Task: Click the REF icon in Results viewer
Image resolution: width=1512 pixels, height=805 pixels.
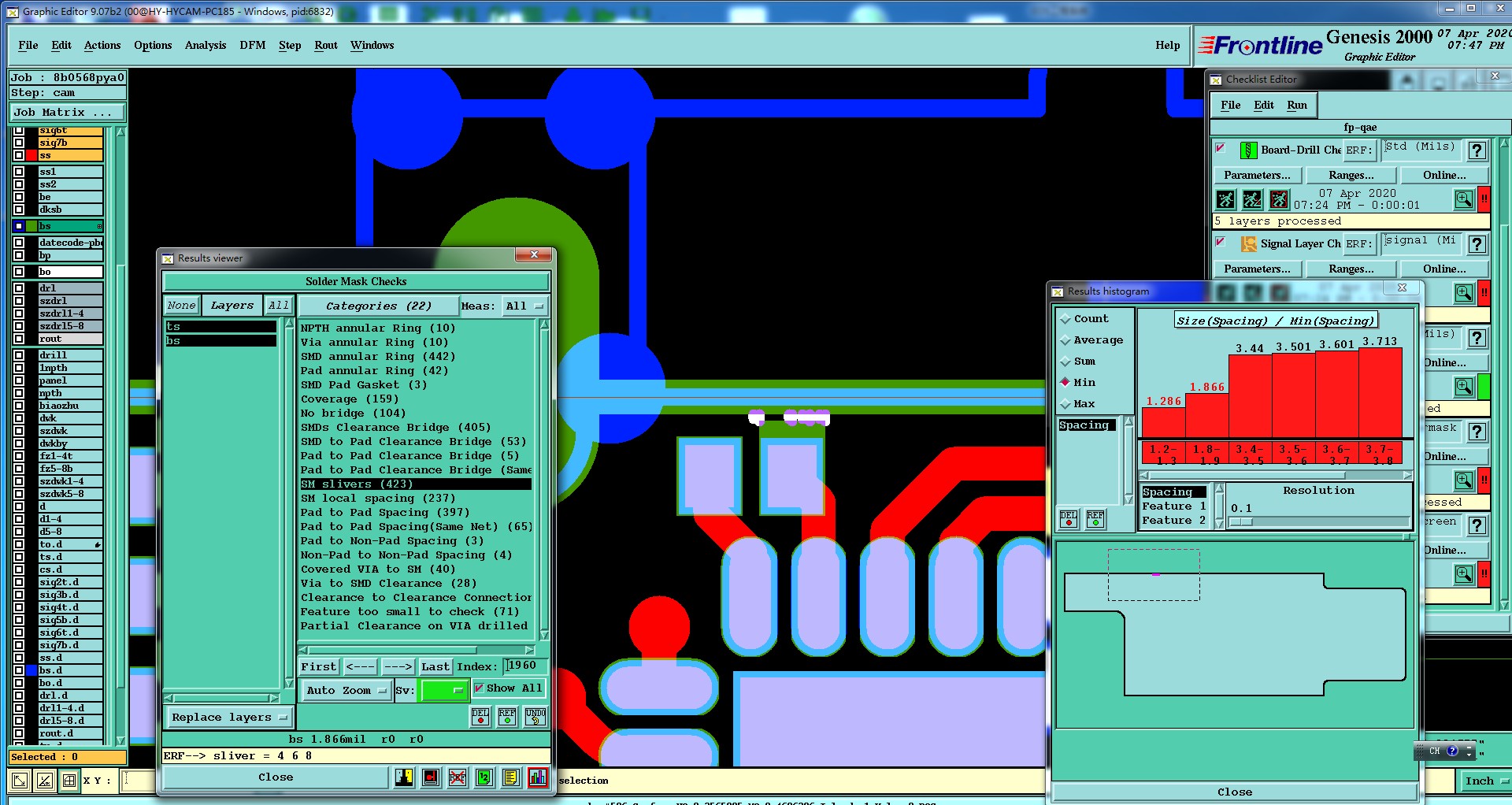Action: coord(507,716)
